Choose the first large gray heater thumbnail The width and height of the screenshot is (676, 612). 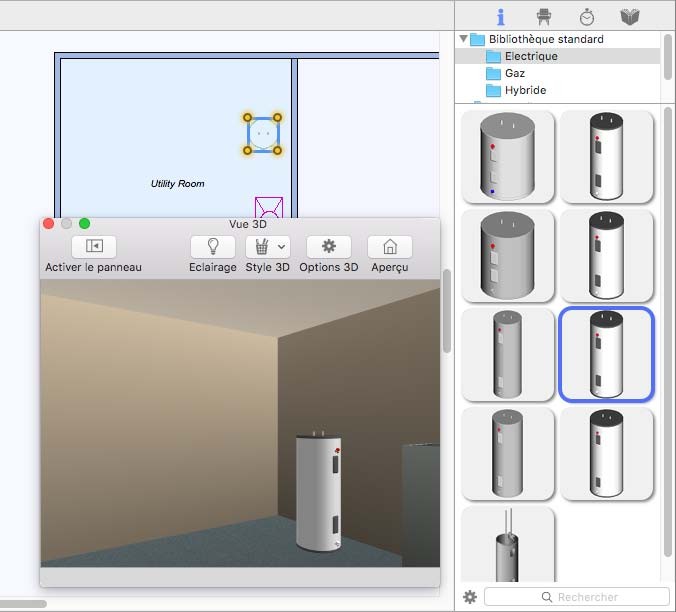pos(508,156)
